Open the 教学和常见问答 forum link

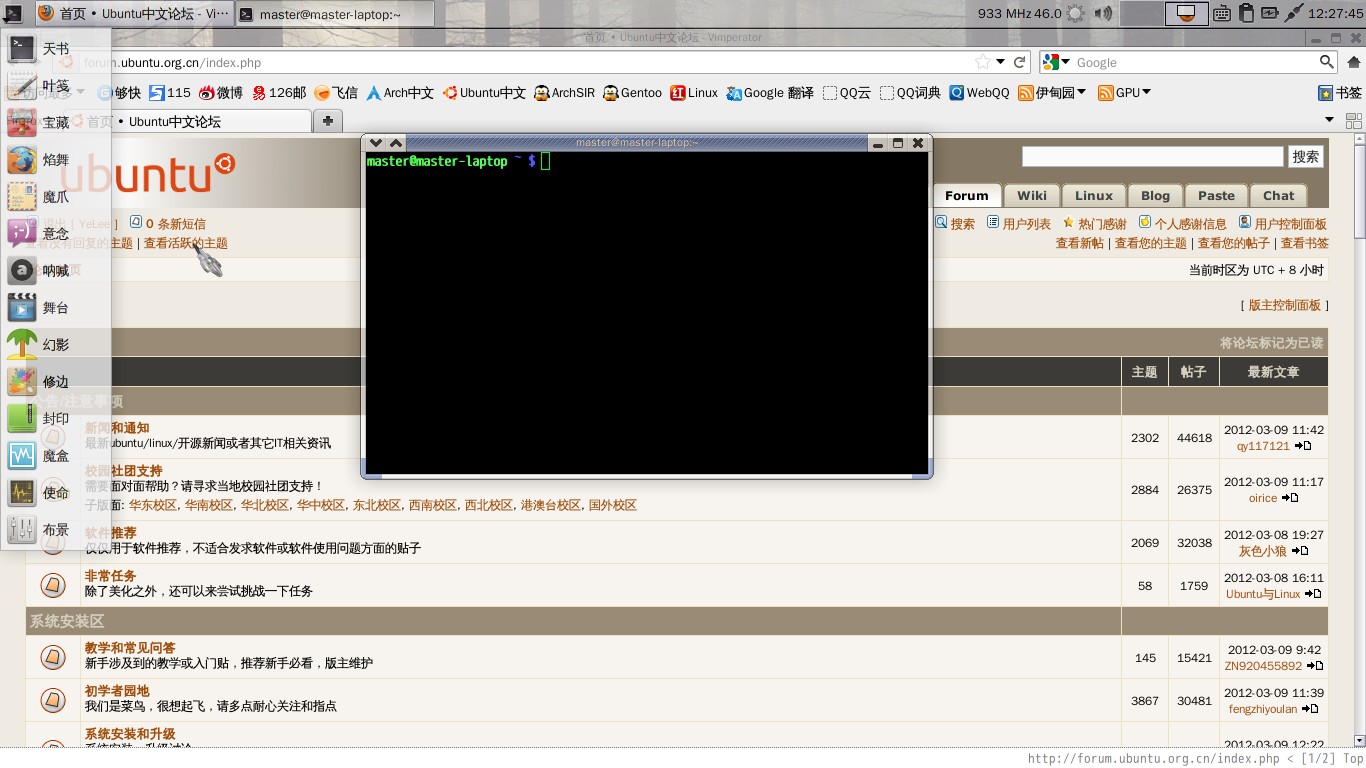tap(130, 648)
